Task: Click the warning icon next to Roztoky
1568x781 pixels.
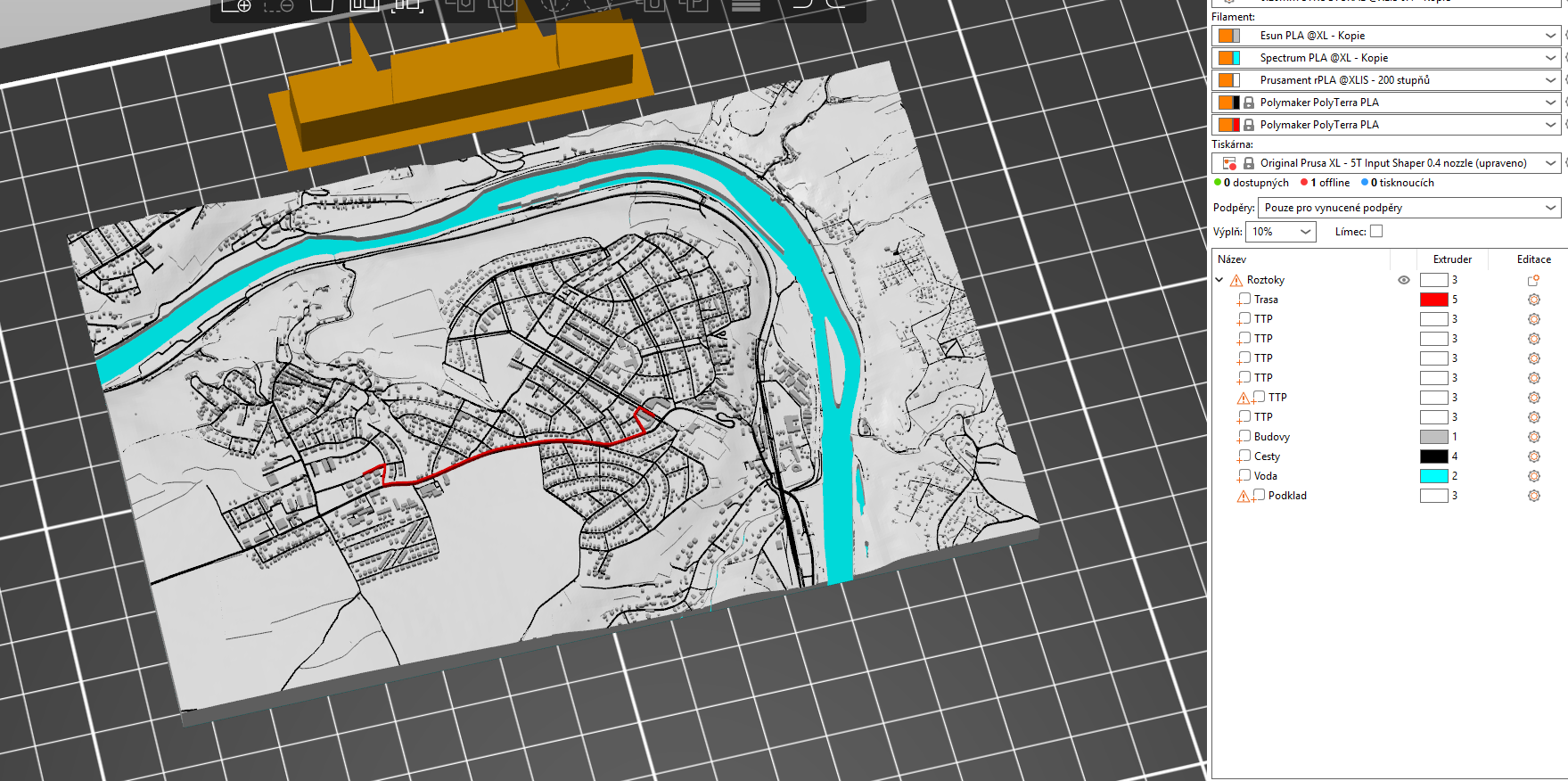Action: 1236,281
